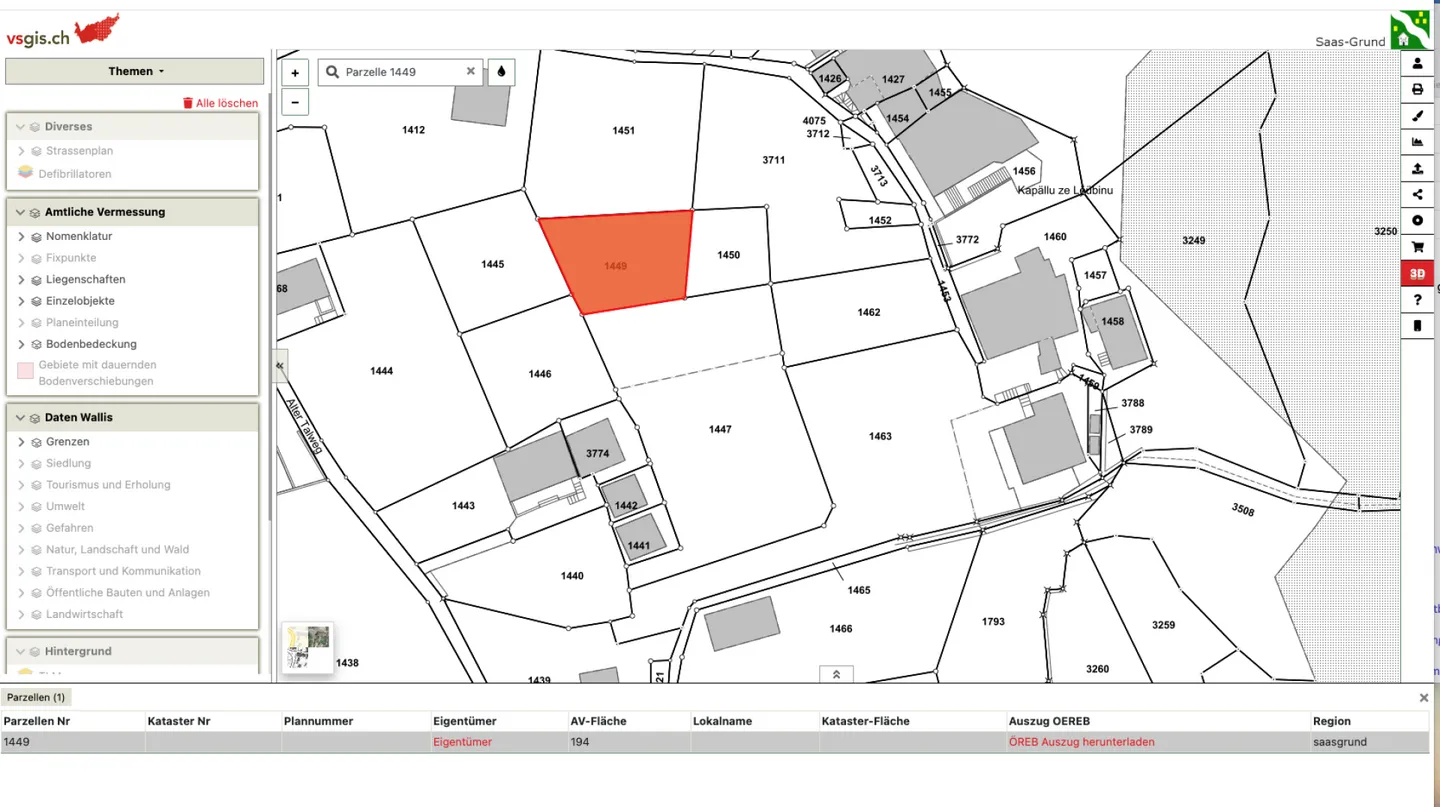Image resolution: width=1440 pixels, height=807 pixels.
Task: Select the brush drawing tool
Action: 1417,116
